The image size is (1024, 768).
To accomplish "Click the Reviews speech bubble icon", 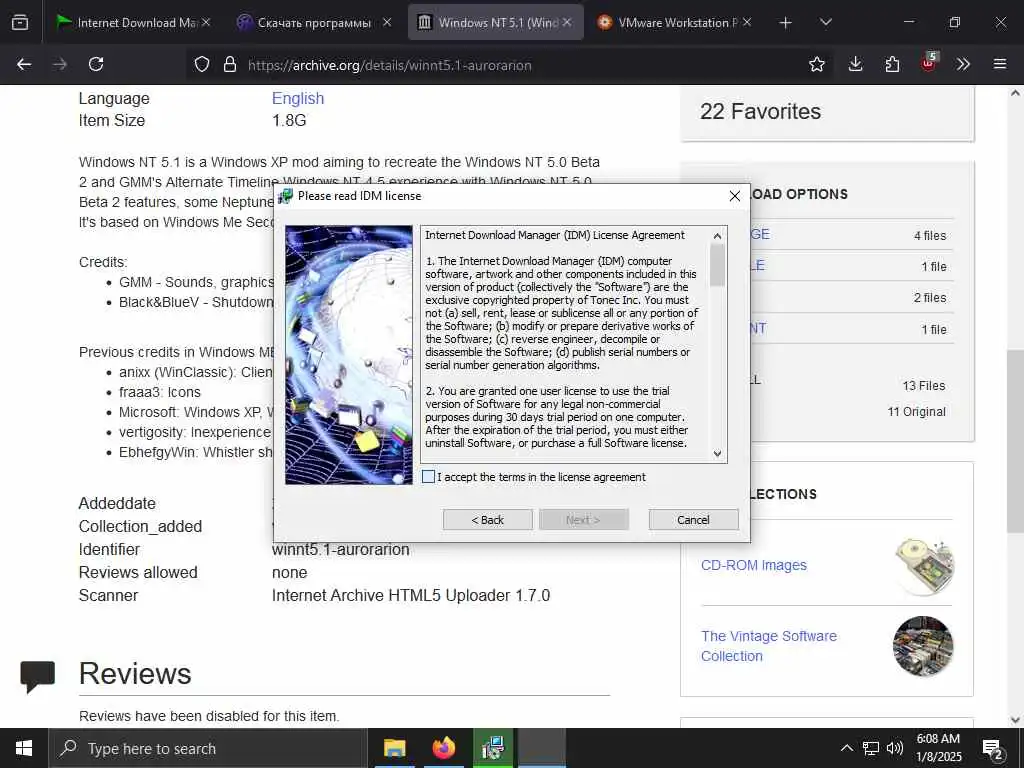I will click(x=37, y=677).
